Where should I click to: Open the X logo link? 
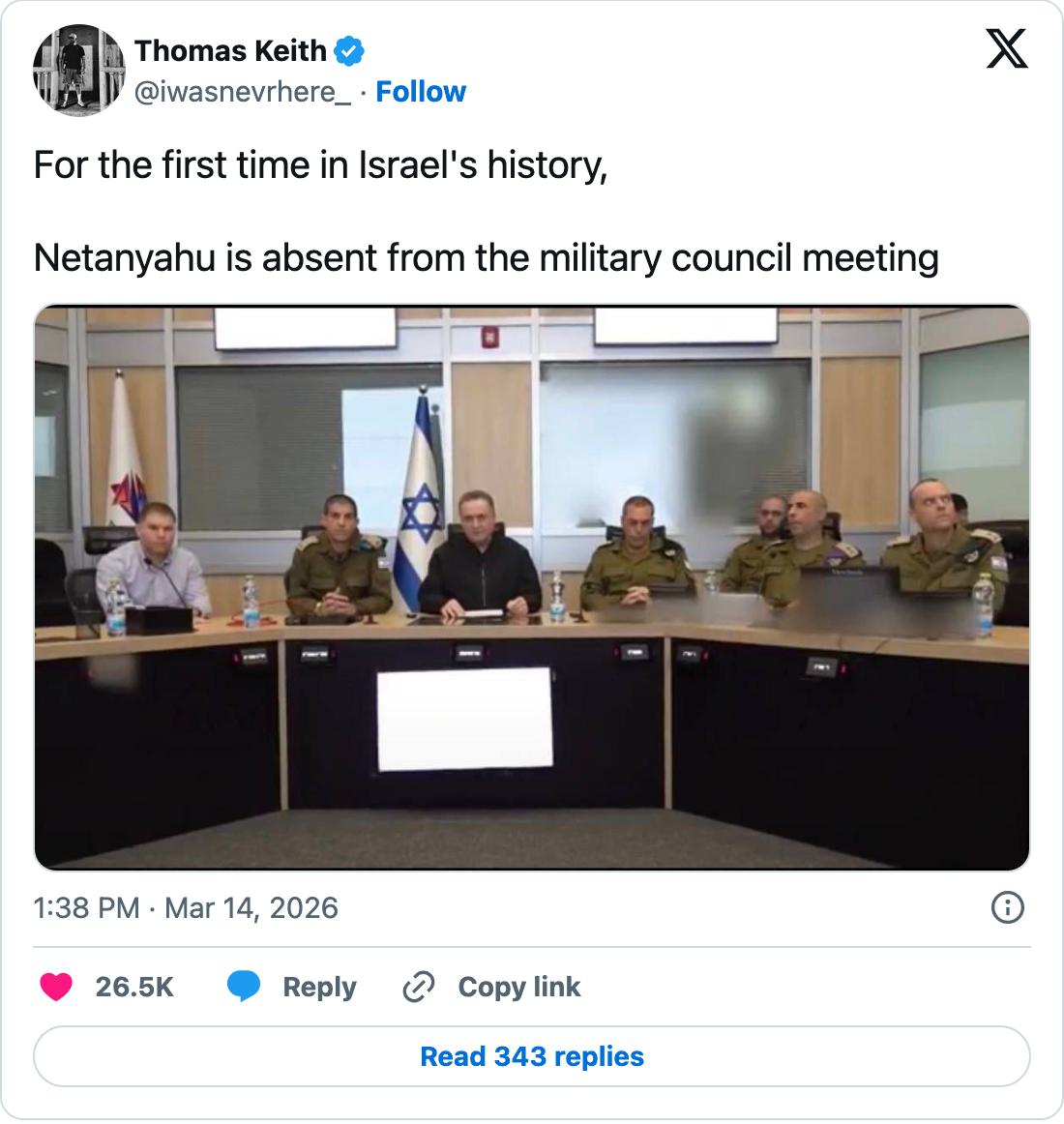tap(1007, 48)
